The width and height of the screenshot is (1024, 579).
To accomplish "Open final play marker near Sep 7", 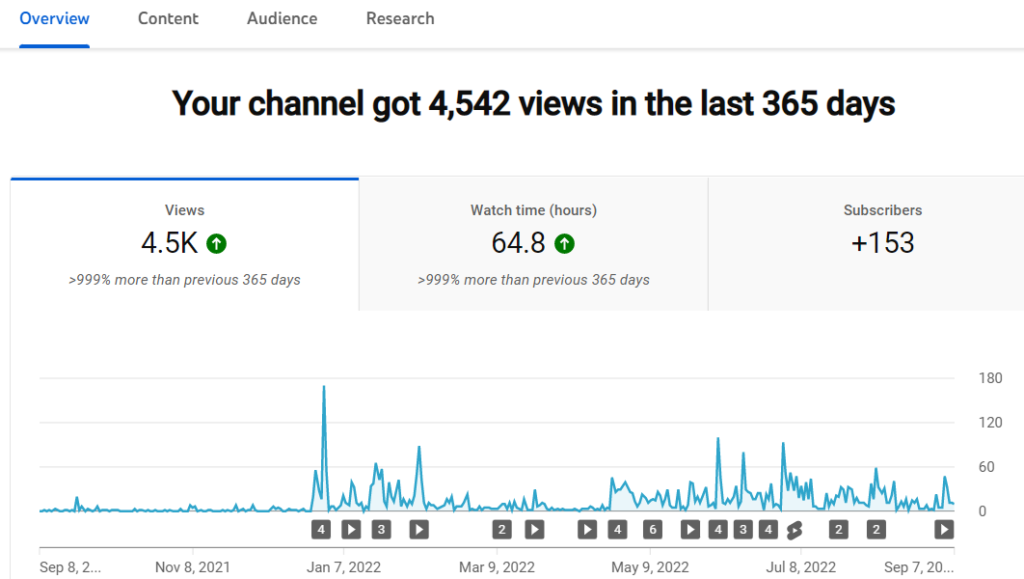I will pyautogui.click(x=944, y=529).
